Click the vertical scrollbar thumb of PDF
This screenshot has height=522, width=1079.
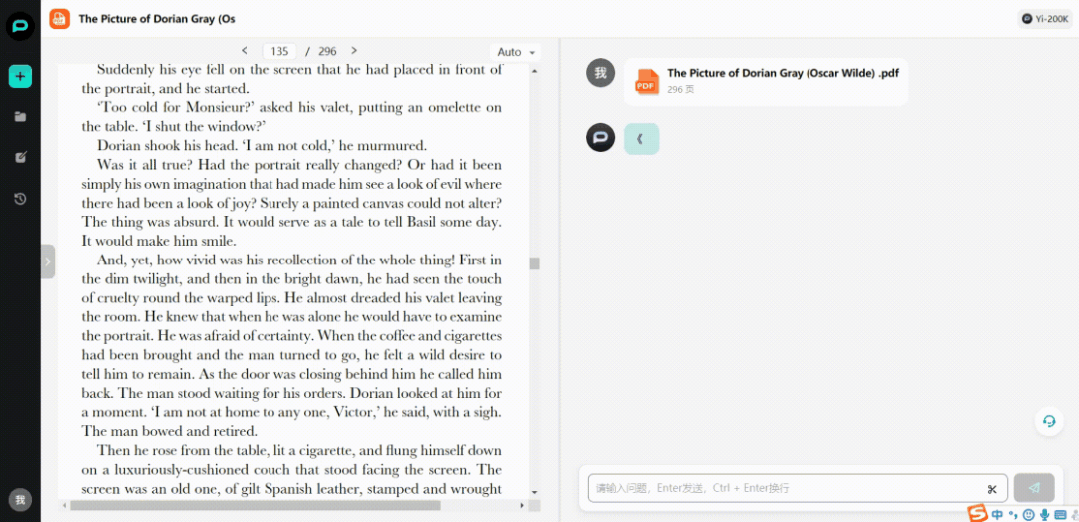535,264
